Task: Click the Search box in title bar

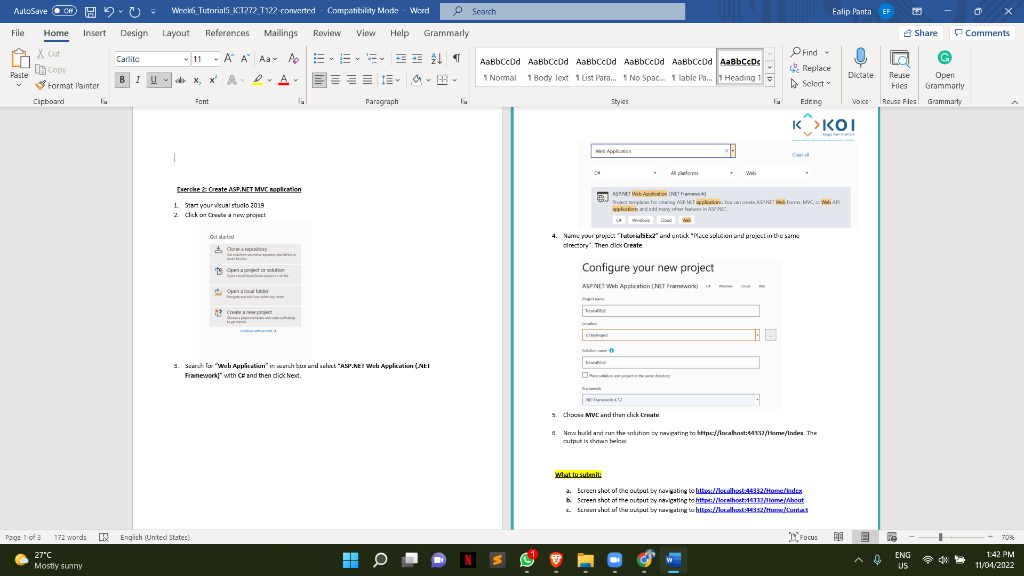Action: tap(562, 11)
